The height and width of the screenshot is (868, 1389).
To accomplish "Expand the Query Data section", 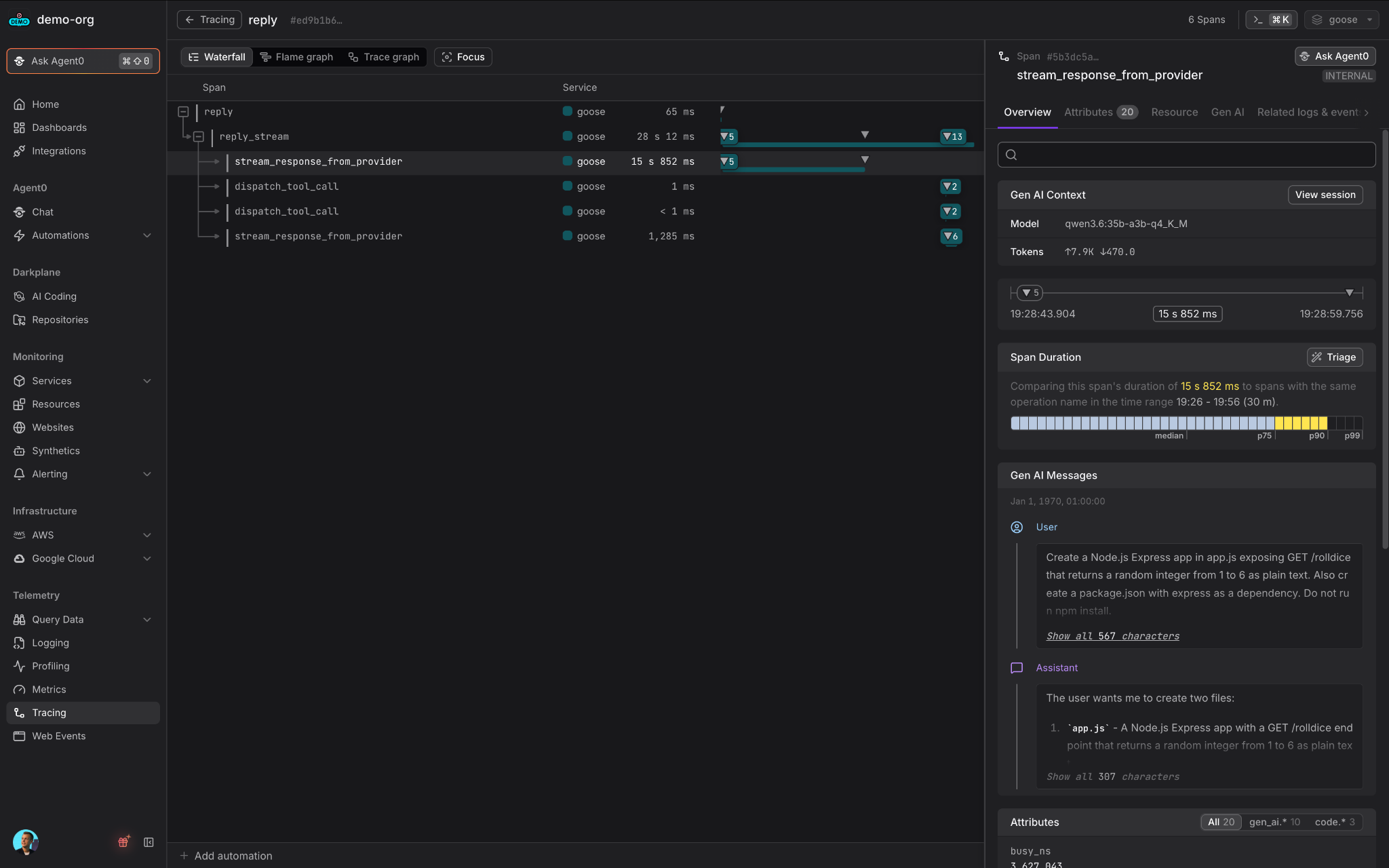I will coord(147,619).
